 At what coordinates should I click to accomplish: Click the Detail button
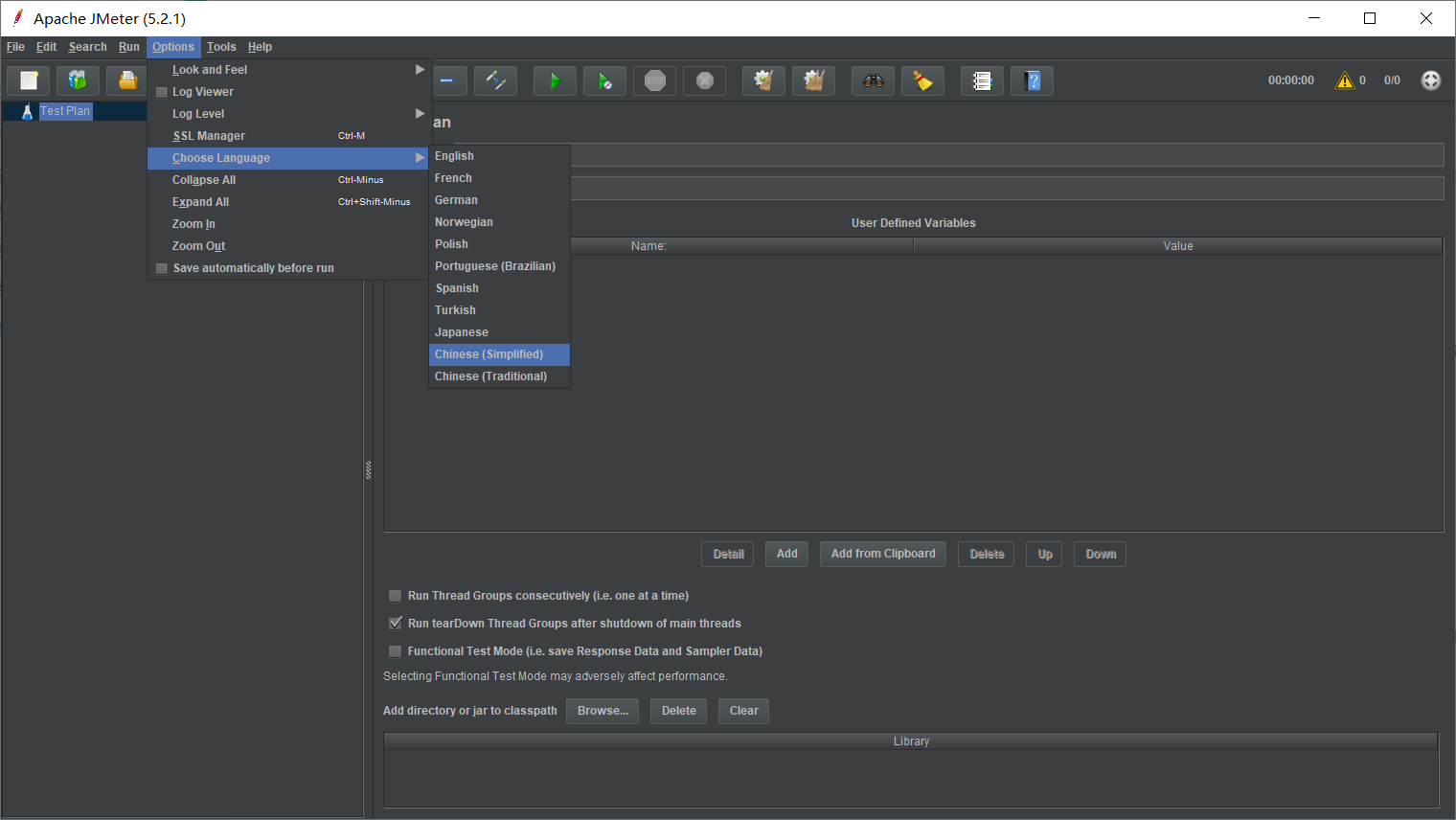[728, 554]
